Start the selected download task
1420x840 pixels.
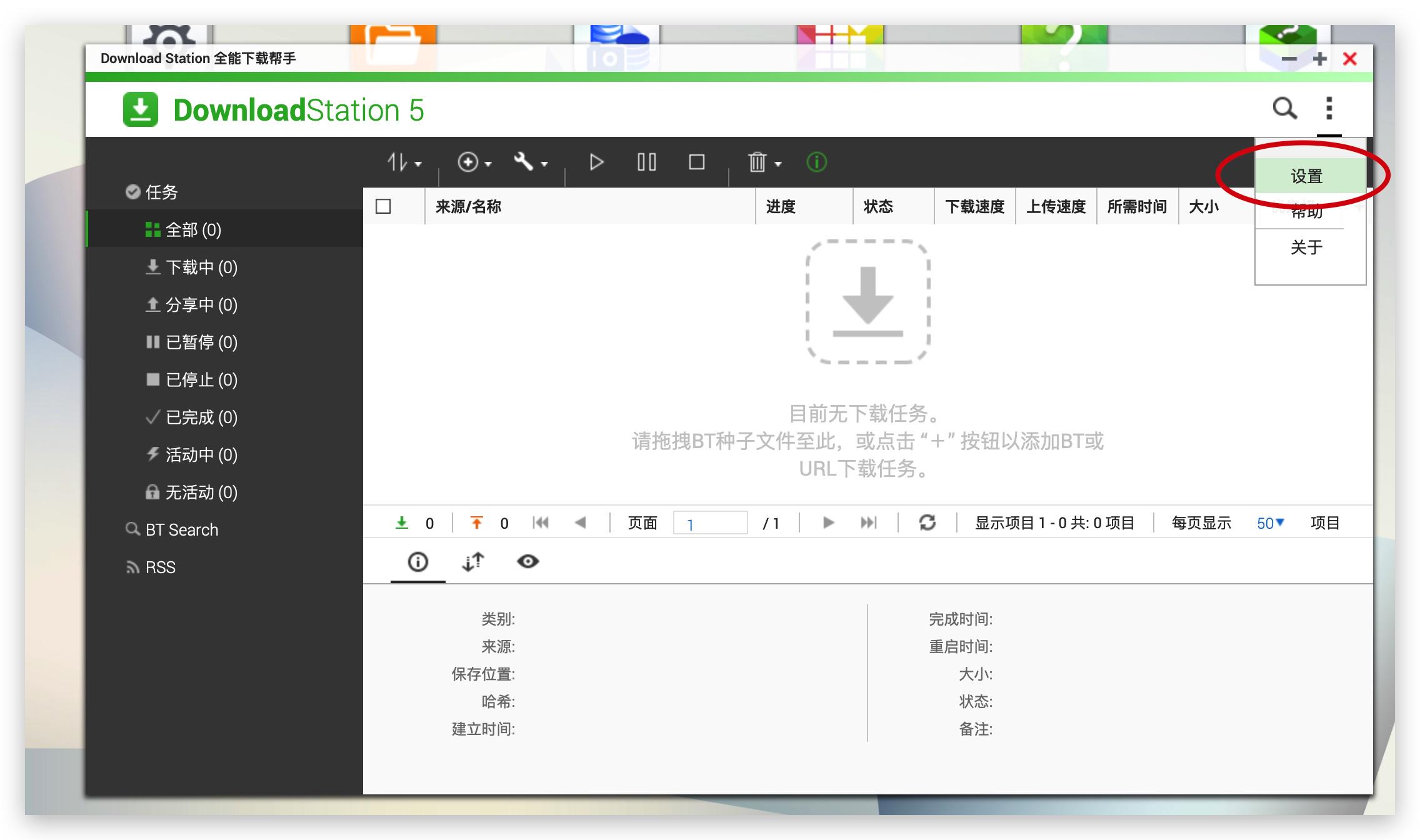click(x=596, y=162)
